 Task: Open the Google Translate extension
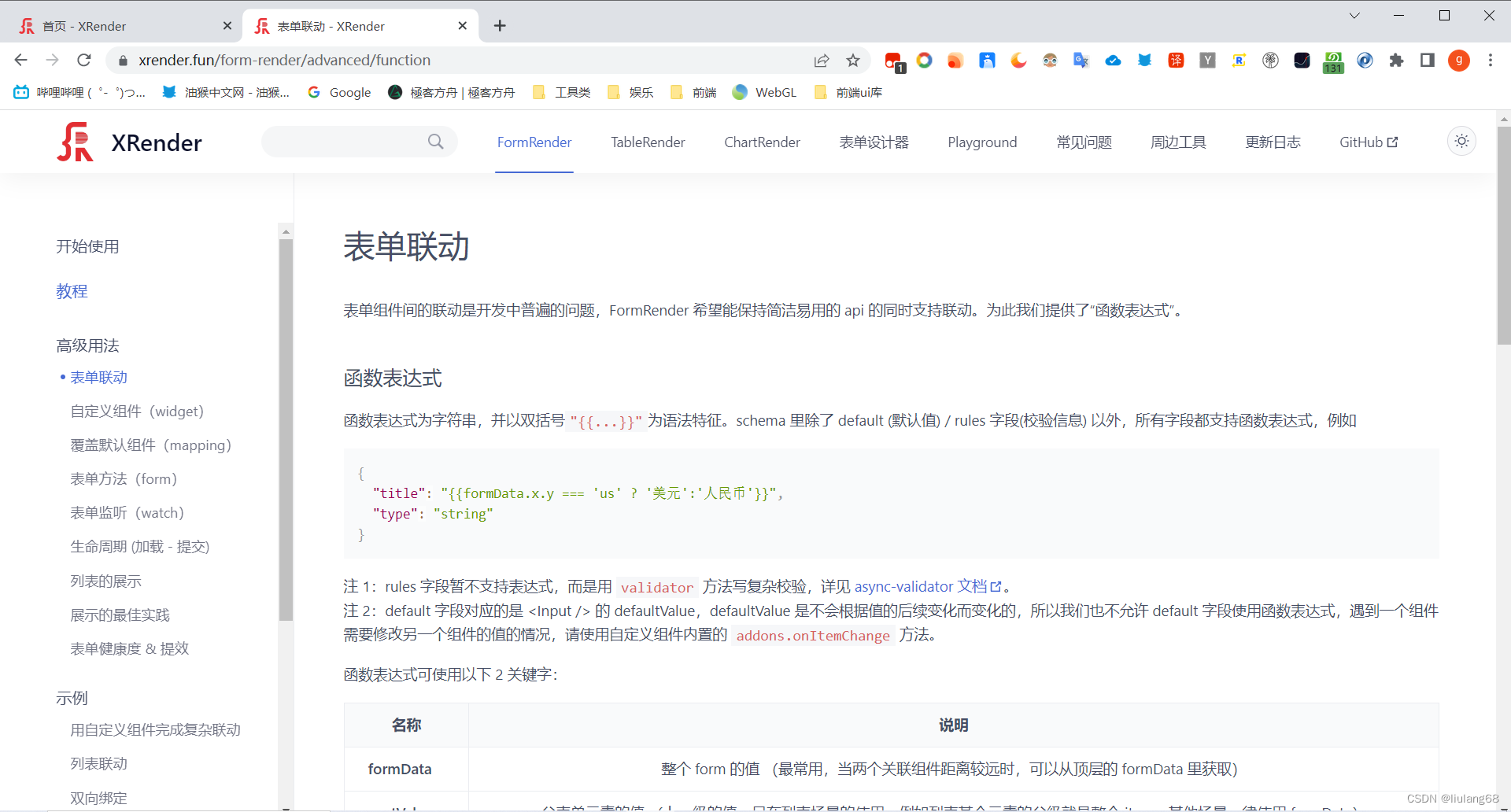[1081, 61]
